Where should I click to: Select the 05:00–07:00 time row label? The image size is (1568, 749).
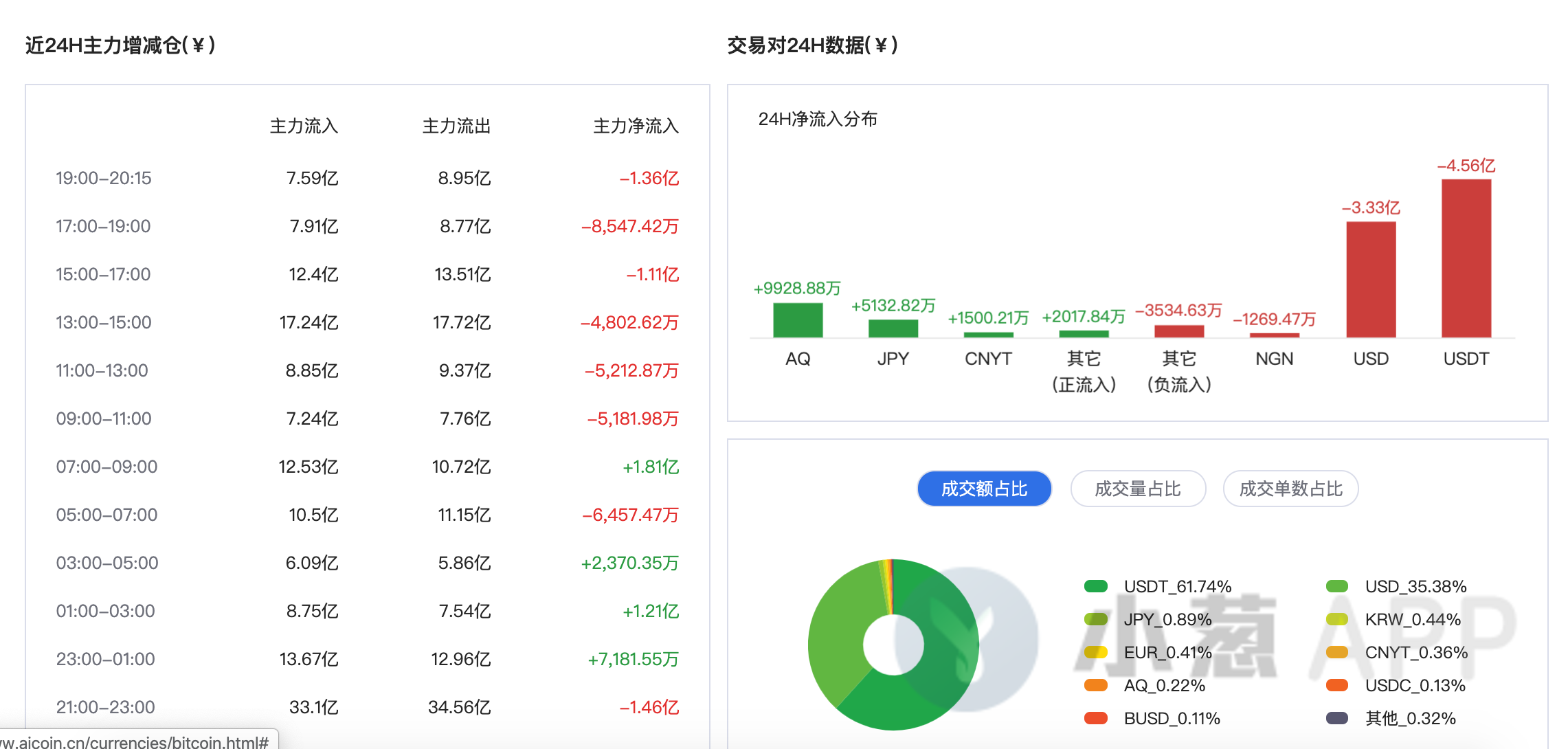(107, 515)
